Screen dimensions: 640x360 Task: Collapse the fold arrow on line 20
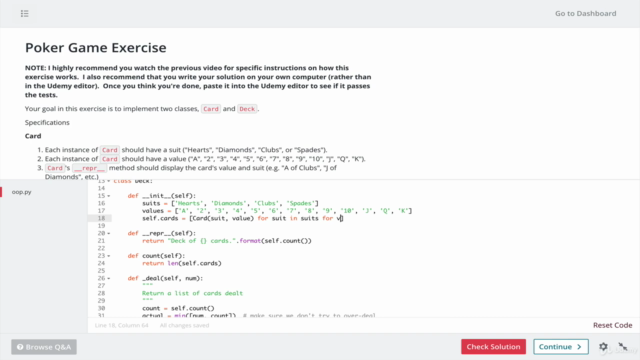point(109,233)
